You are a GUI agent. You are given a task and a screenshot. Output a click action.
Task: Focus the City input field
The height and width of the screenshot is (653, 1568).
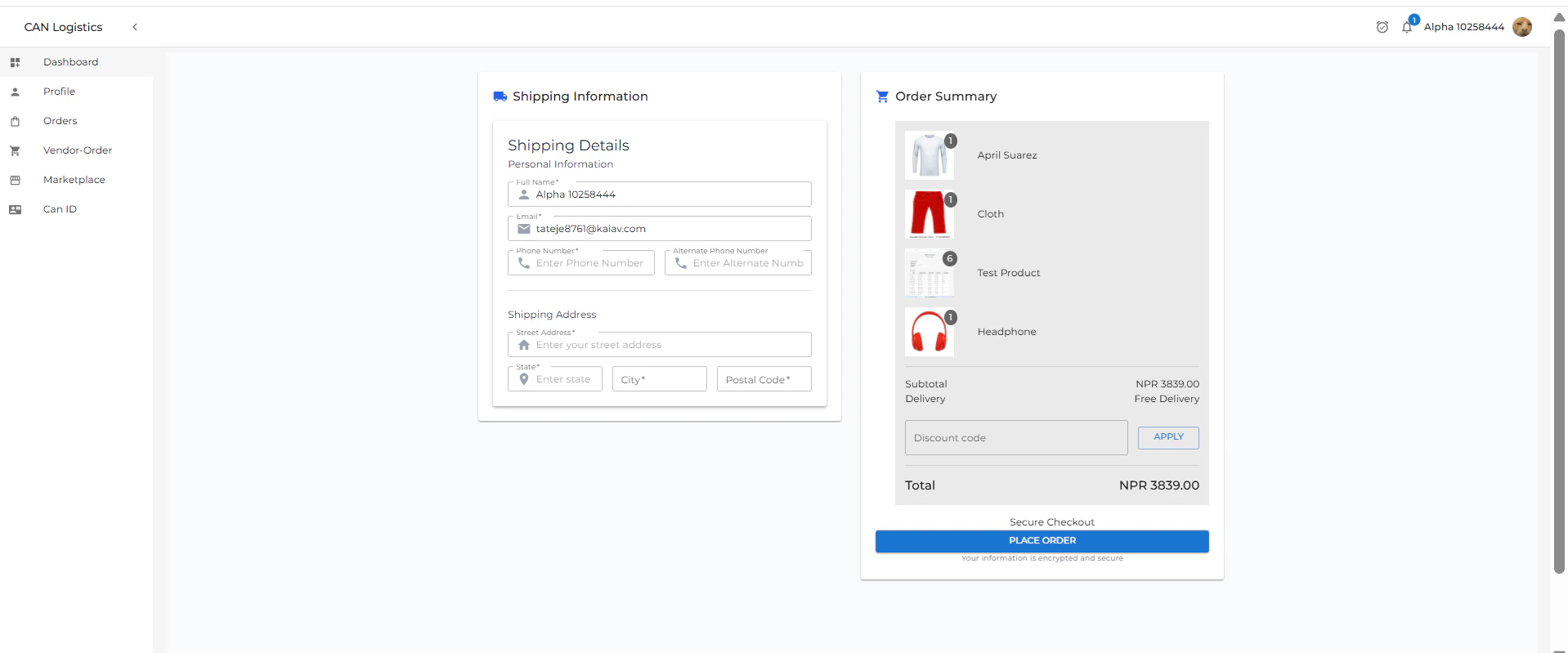(660, 379)
